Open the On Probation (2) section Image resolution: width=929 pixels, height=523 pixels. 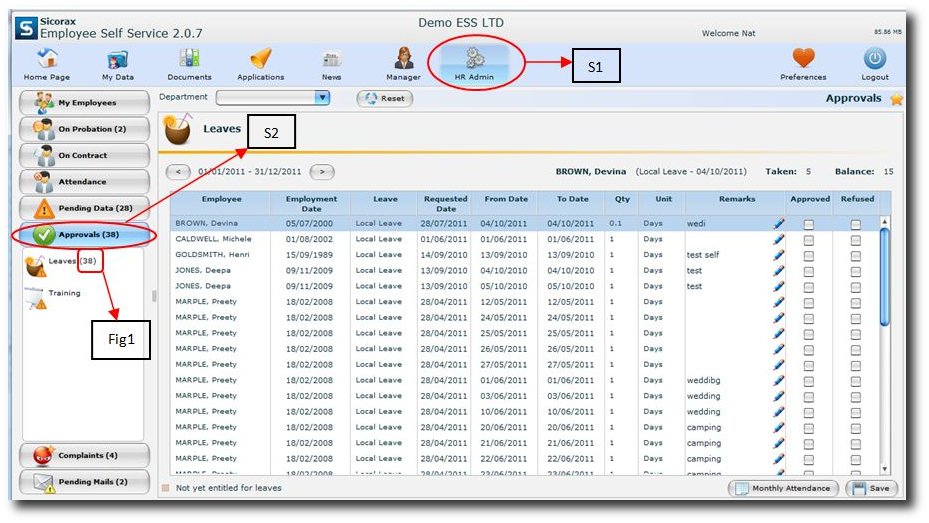(85, 129)
